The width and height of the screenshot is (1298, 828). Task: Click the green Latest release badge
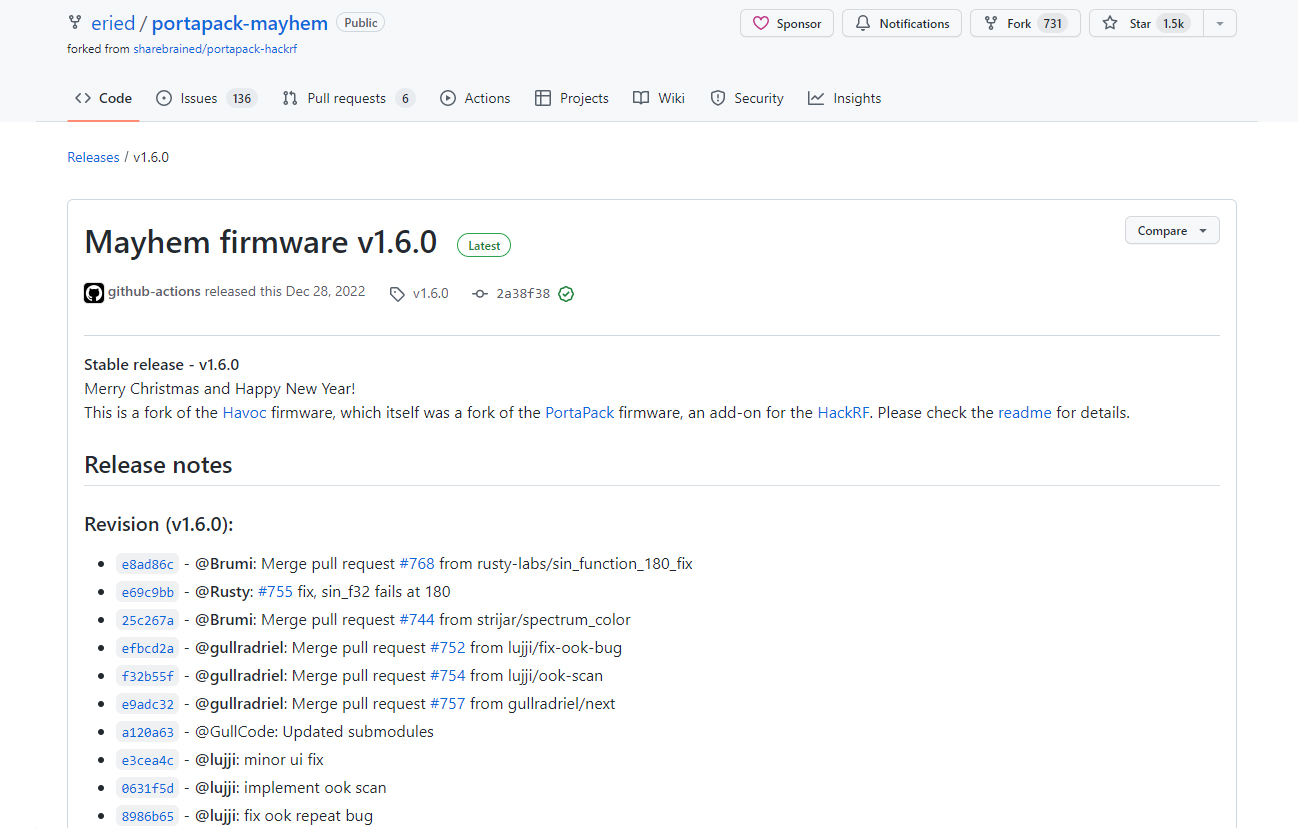coord(484,245)
